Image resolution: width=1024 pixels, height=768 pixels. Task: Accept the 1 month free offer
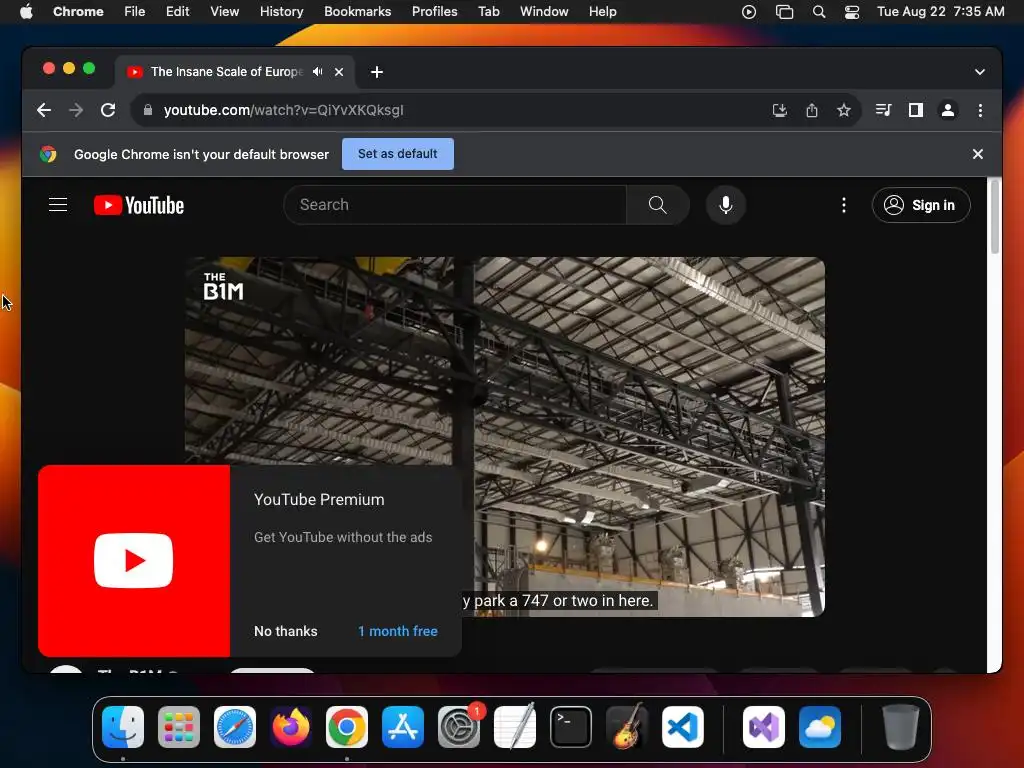[x=398, y=632]
